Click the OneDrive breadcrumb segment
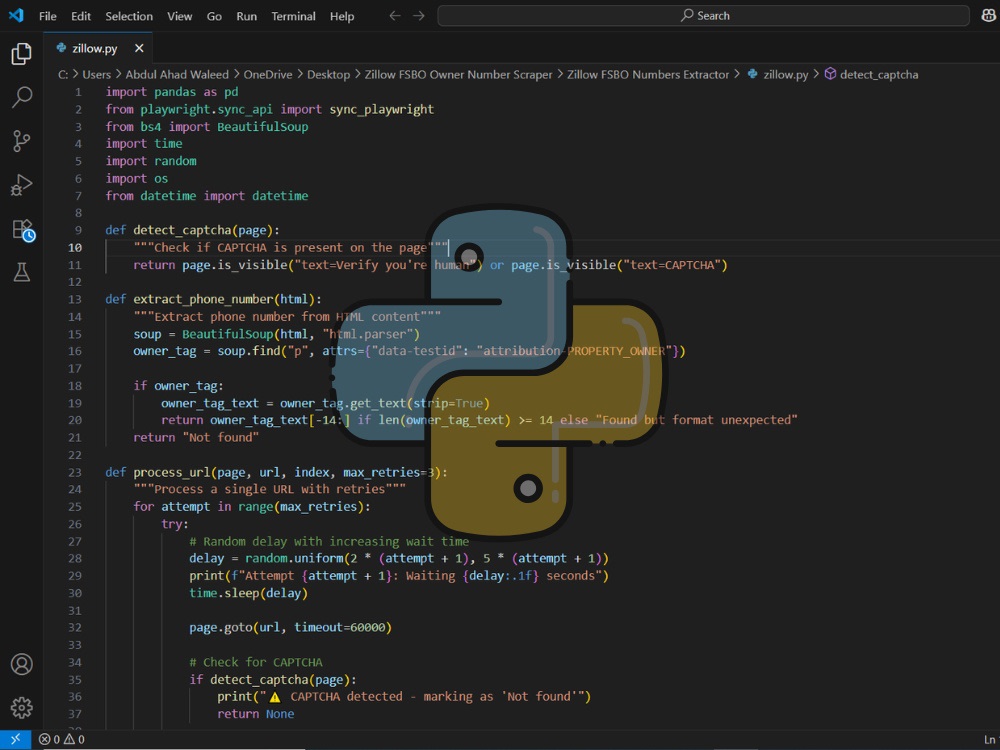1000x750 pixels. (x=268, y=74)
